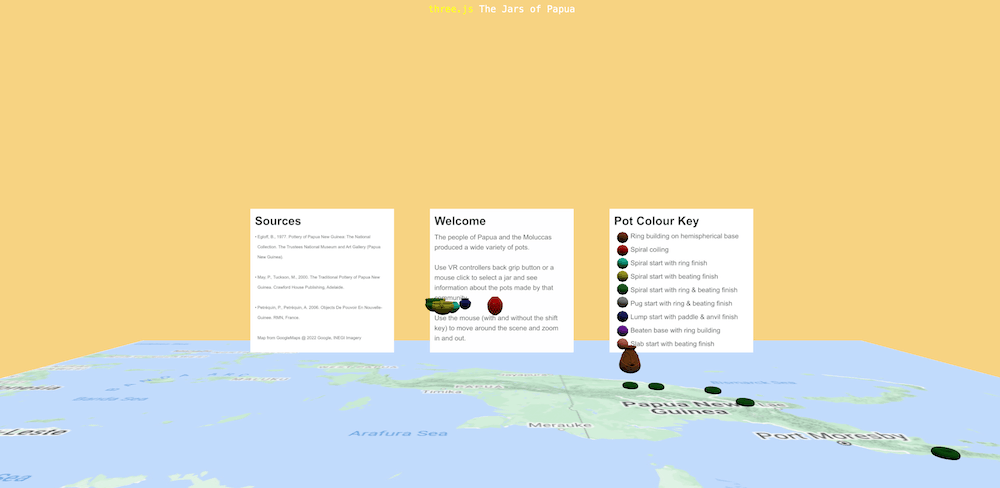Click the "Lump start with paddle & anvil finish" label
Screen dimensions: 1000x488
coord(684,317)
